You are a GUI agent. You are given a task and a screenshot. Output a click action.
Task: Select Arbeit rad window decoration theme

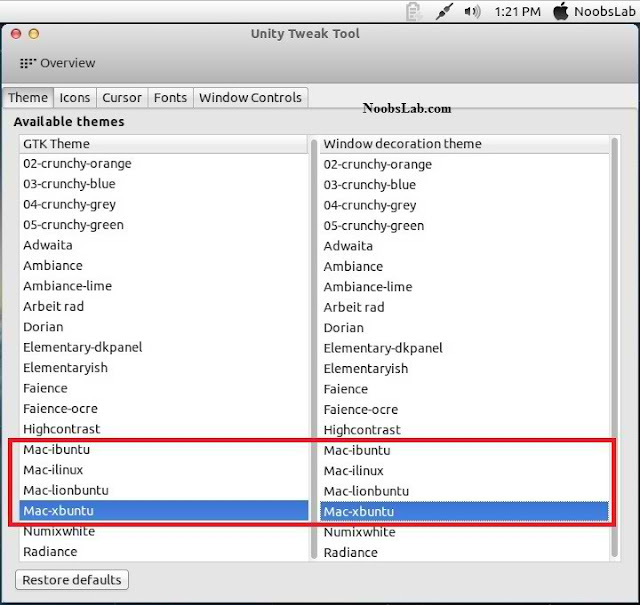464,307
